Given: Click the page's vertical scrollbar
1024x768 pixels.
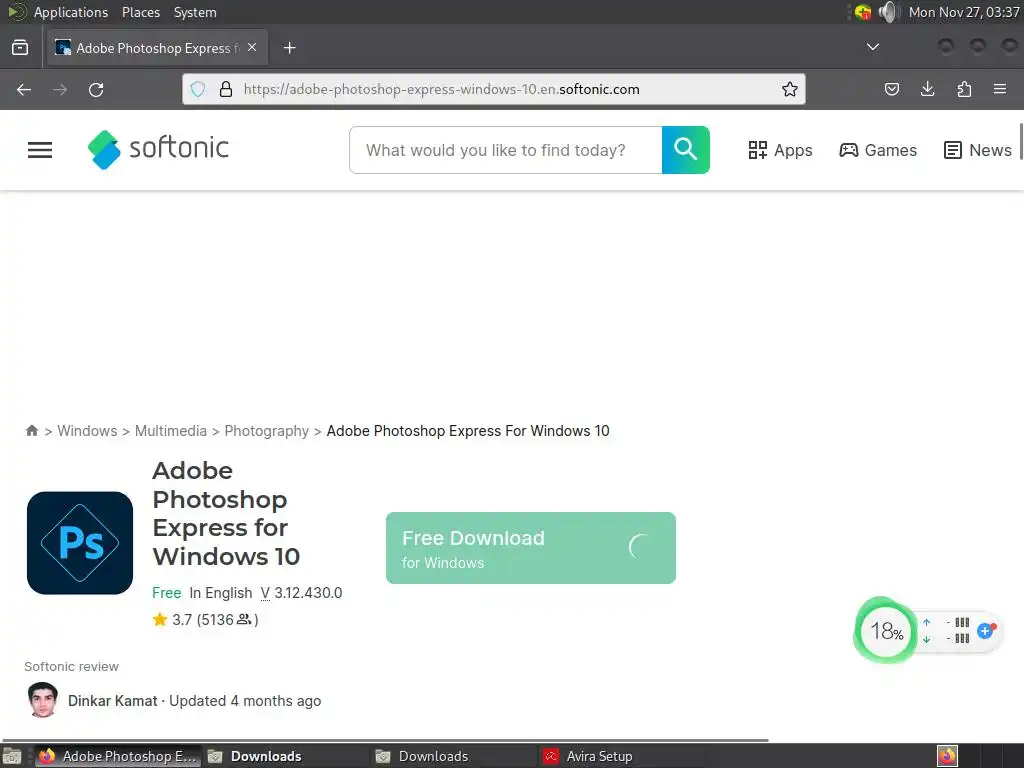Looking at the screenshot, I should (1021, 140).
